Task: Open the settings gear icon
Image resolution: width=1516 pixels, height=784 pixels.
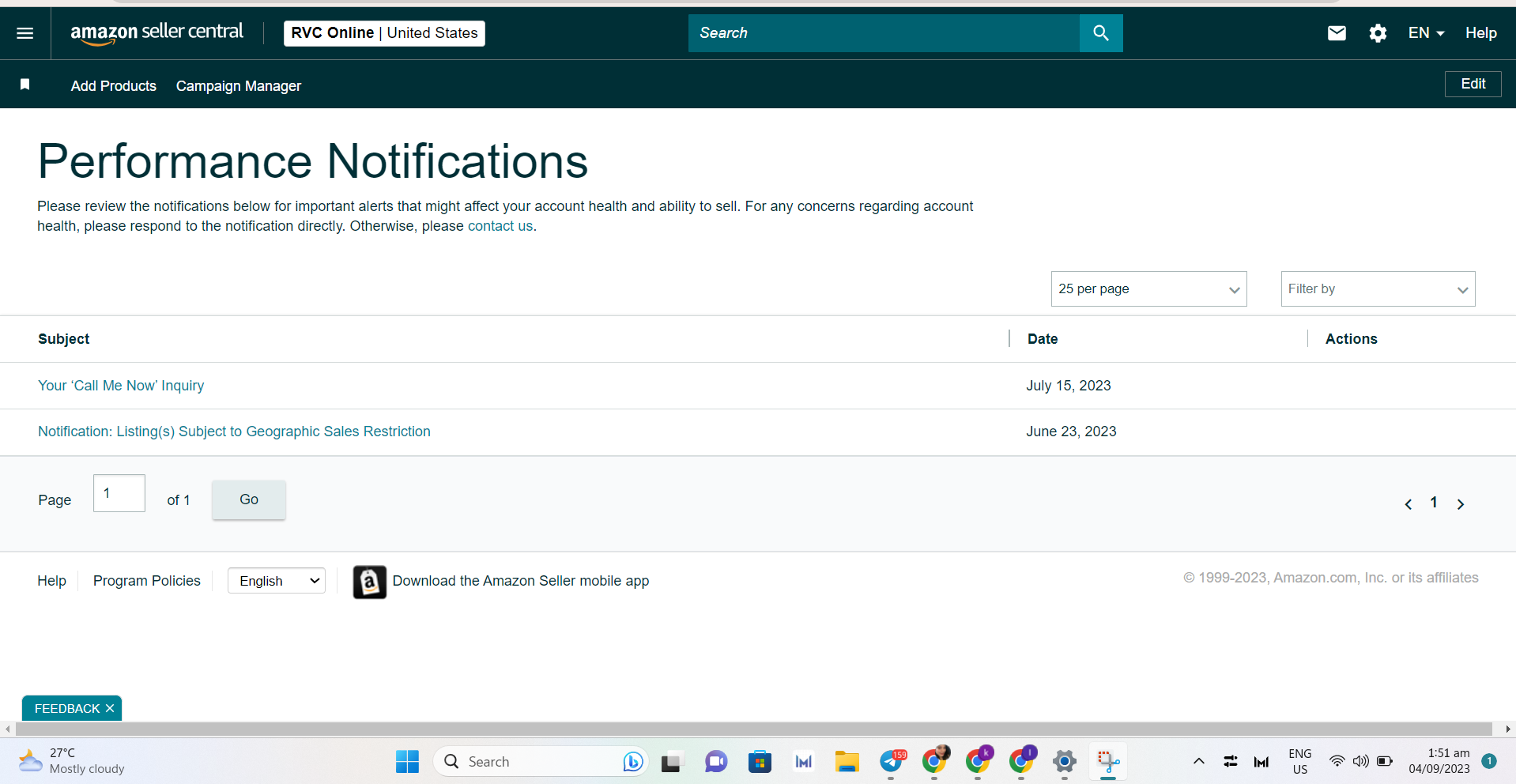Action: click(1378, 33)
